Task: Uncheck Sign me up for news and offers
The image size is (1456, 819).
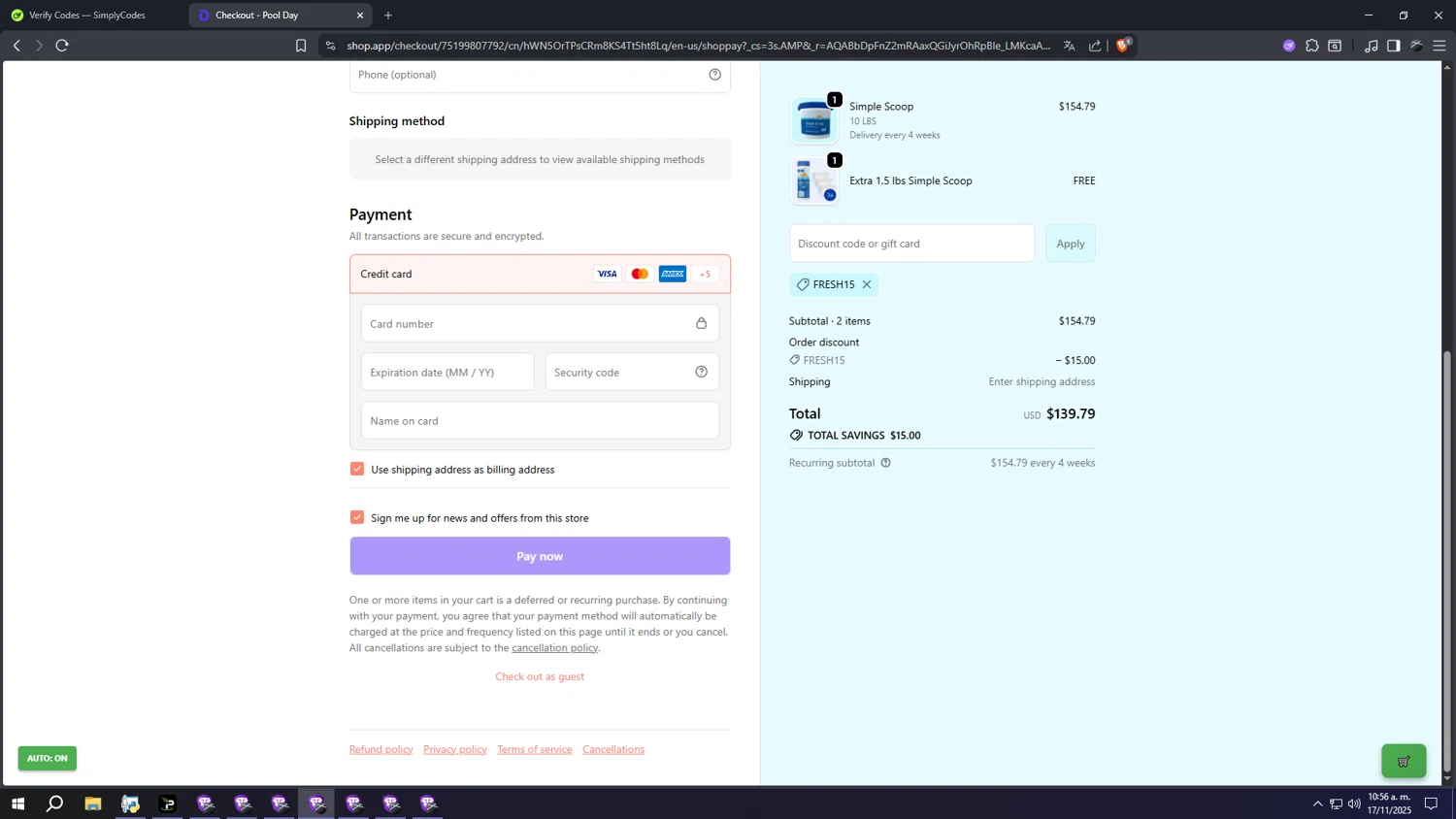Action: click(357, 517)
